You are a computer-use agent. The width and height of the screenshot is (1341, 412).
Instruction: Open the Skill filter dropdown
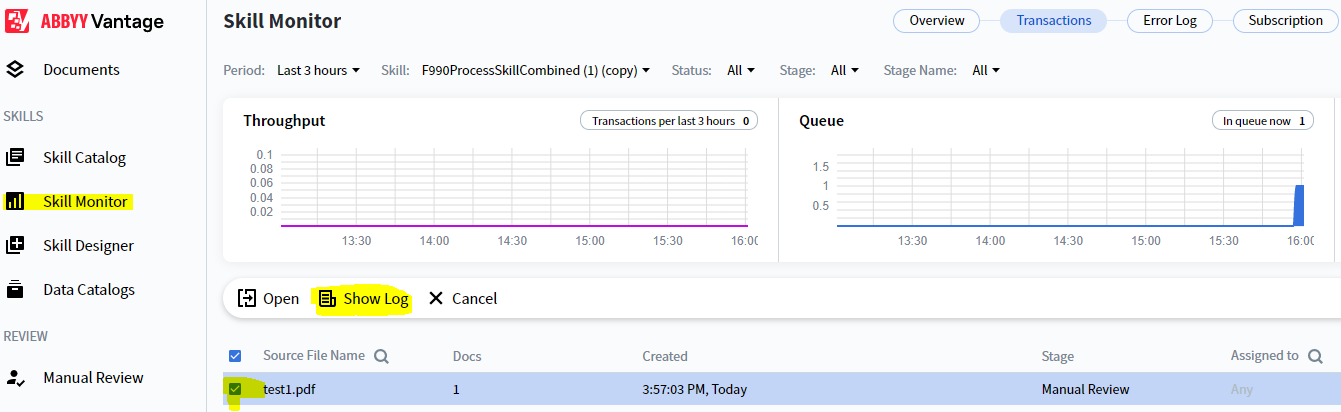coord(536,71)
